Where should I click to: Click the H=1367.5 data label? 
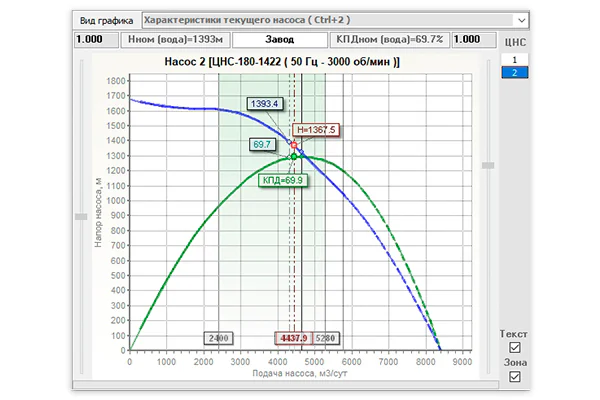pos(316,130)
